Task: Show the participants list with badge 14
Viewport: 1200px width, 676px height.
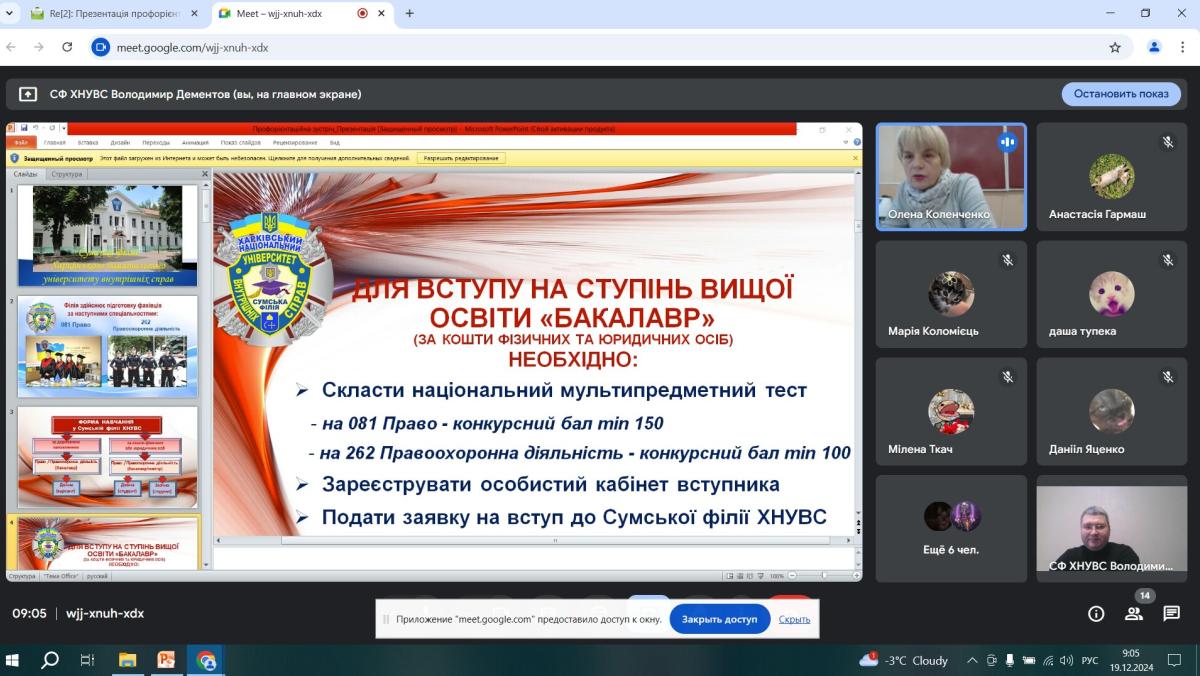Action: [x=1134, y=613]
